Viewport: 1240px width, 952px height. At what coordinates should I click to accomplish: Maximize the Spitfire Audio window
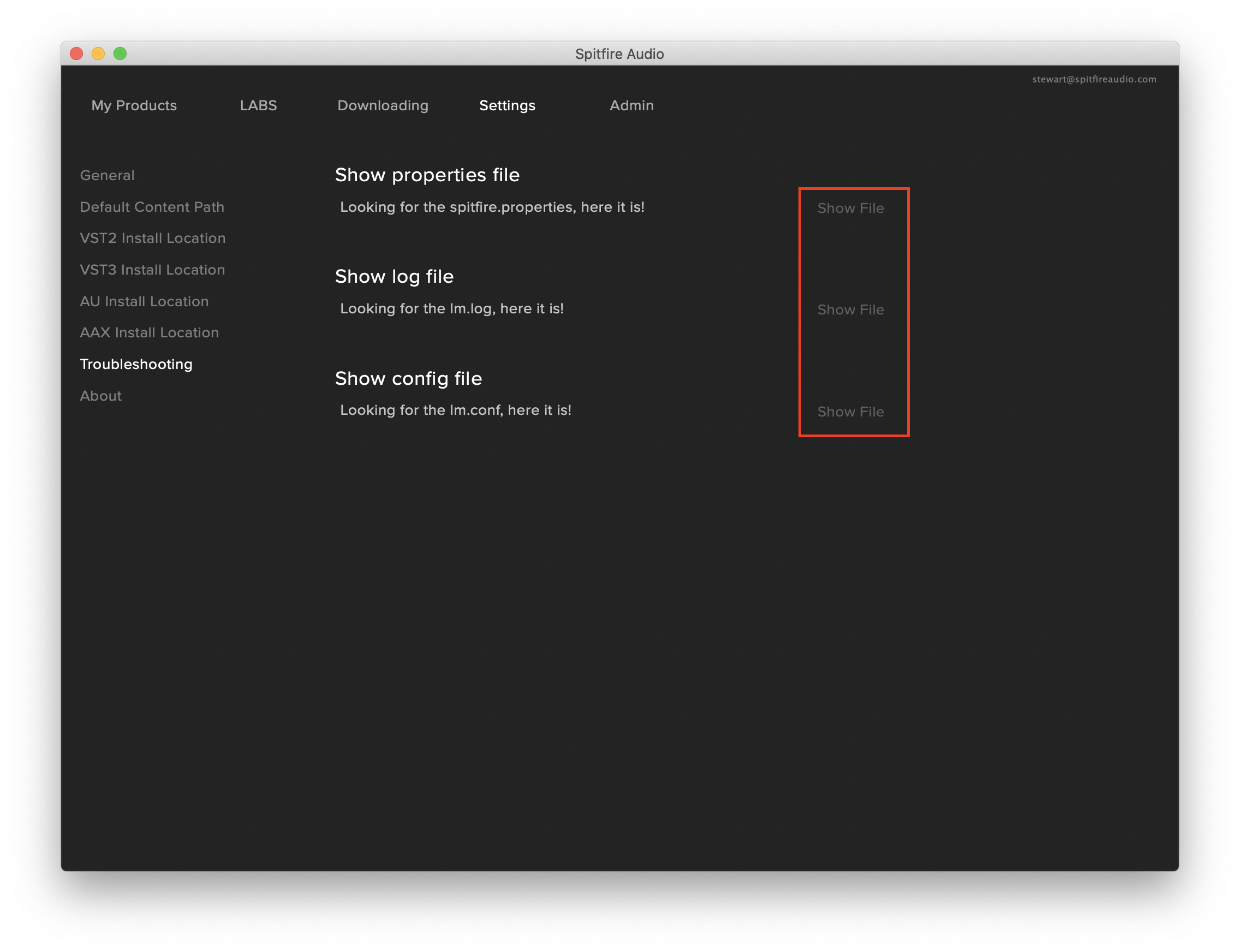click(120, 53)
